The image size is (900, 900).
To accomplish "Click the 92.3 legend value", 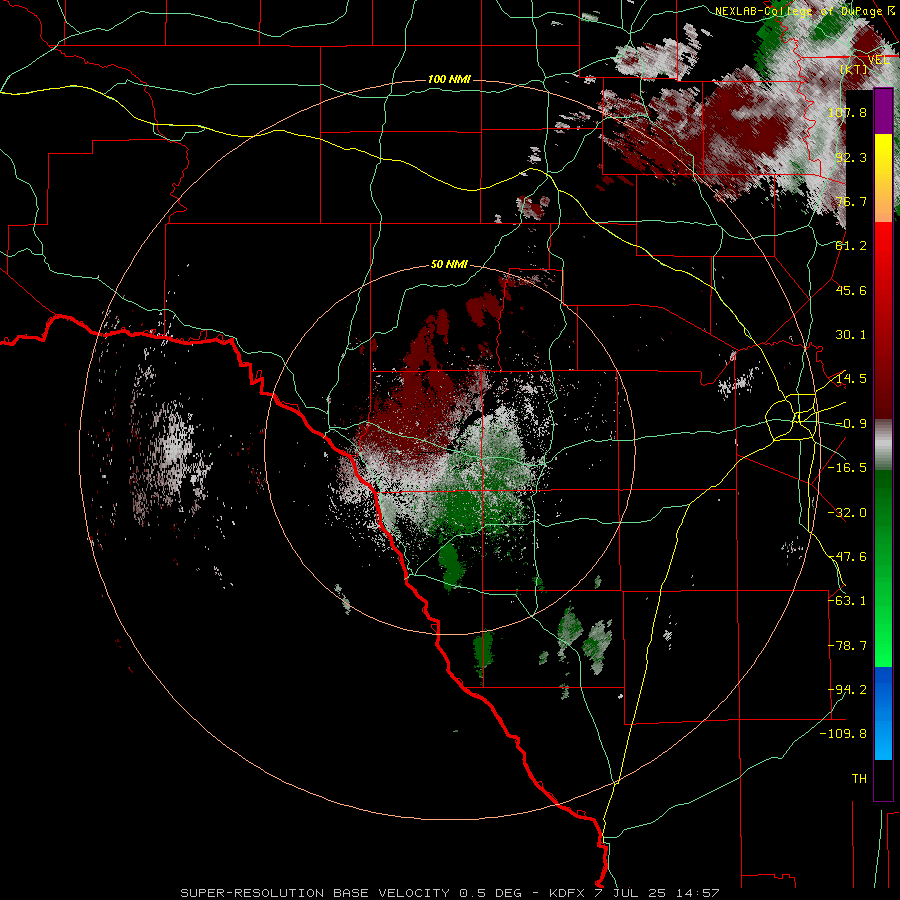I will pos(851,157).
